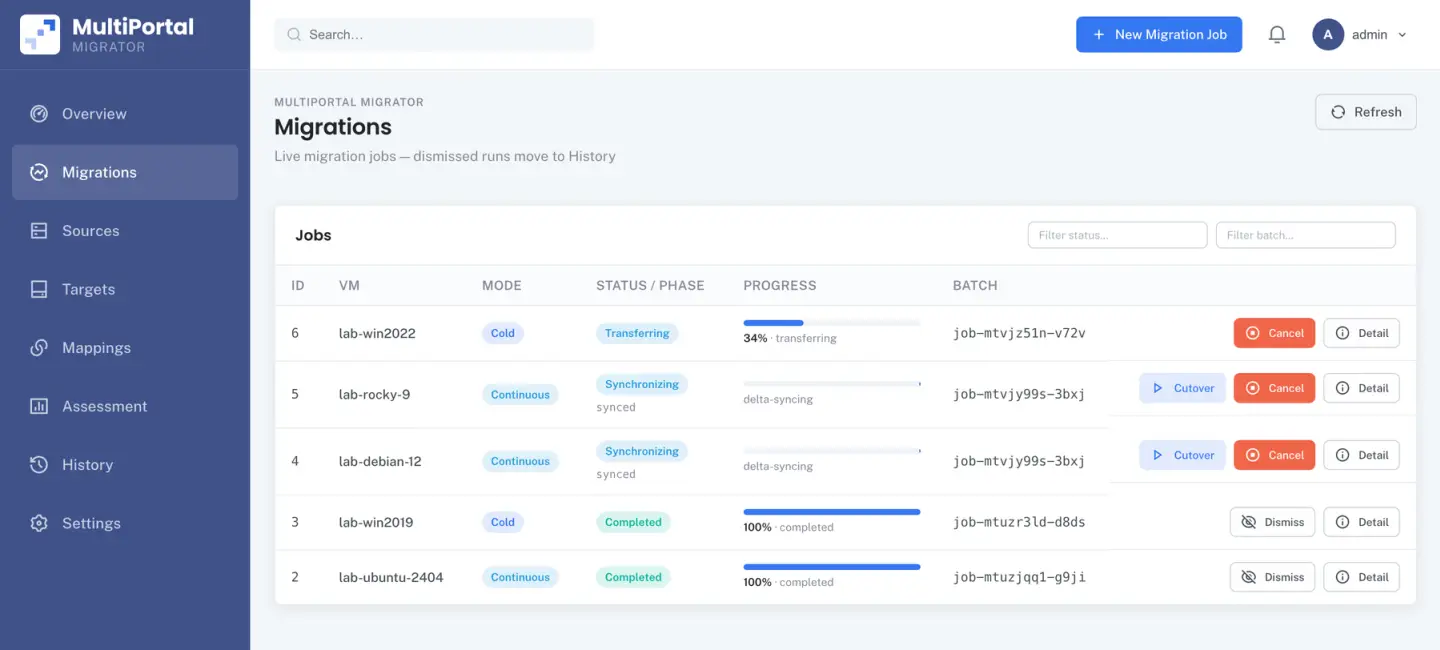Open notifications with the bell icon
Screen dimensions: 1440x650
[x=1277, y=34]
